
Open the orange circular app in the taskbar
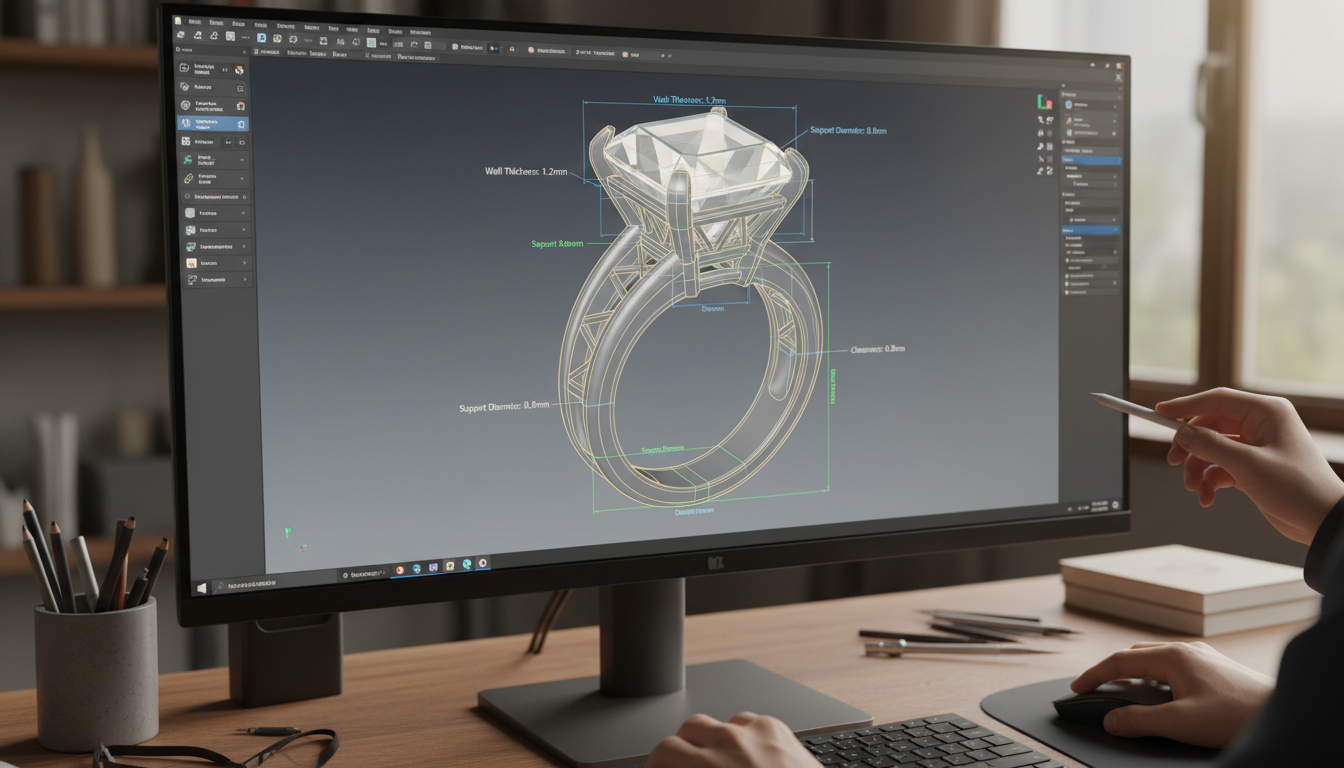400,569
